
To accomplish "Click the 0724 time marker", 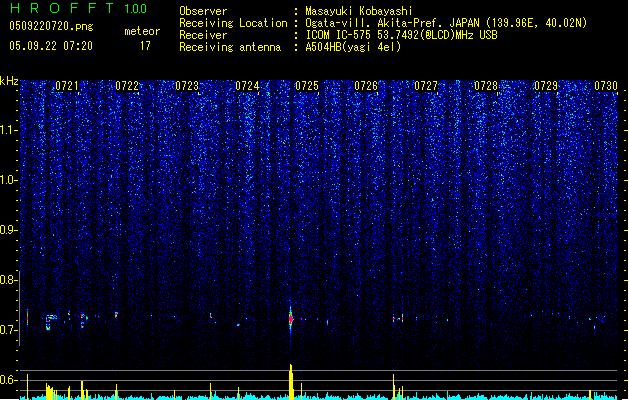I will [247, 86].
